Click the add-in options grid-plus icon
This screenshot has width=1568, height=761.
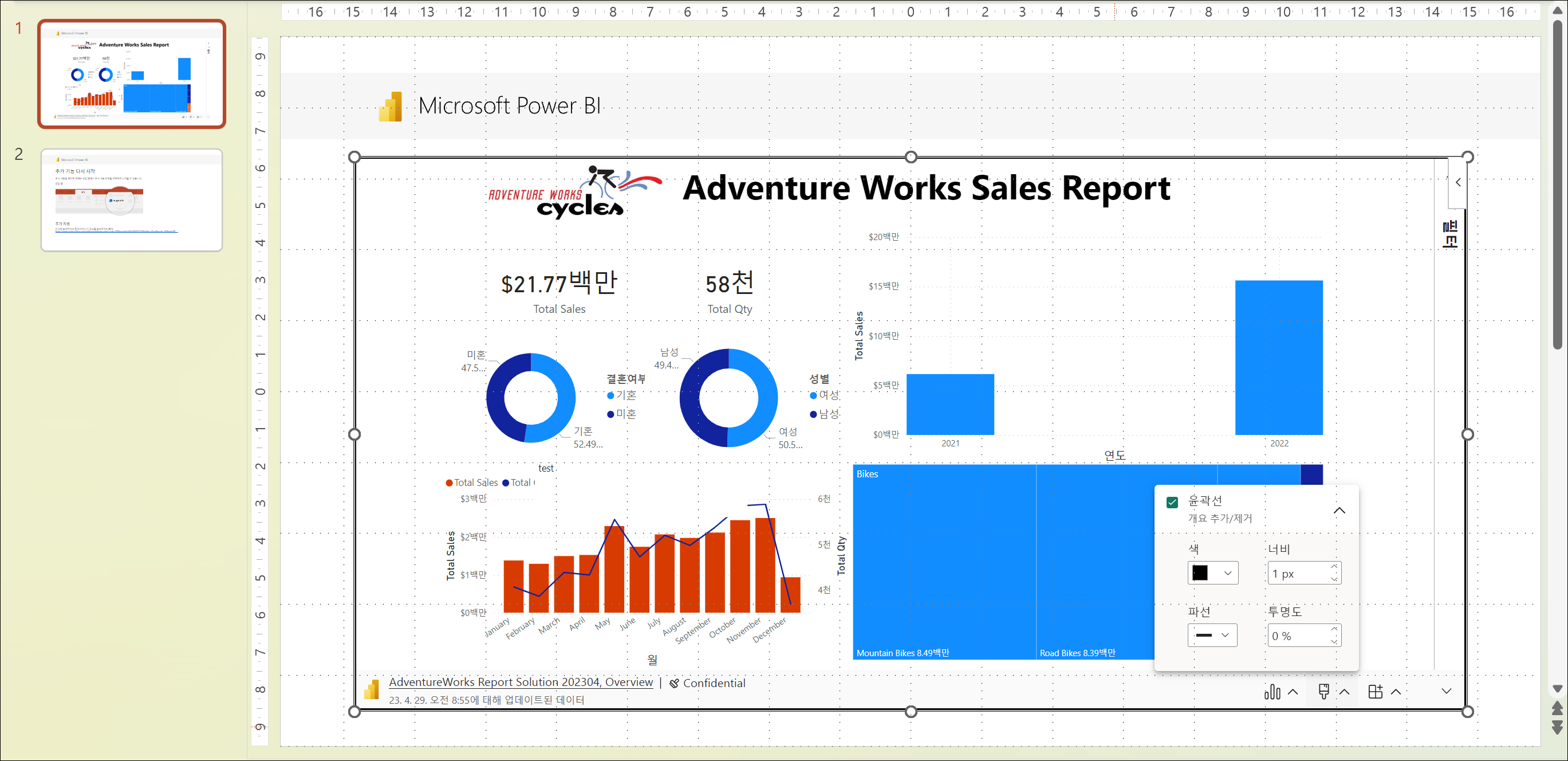(x=1375, y=692)
